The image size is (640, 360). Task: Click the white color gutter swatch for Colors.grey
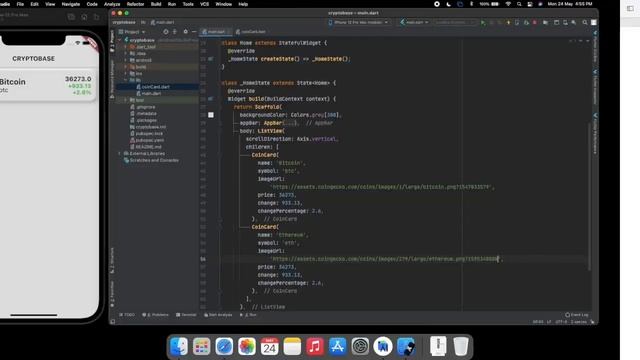pos(211,115)
